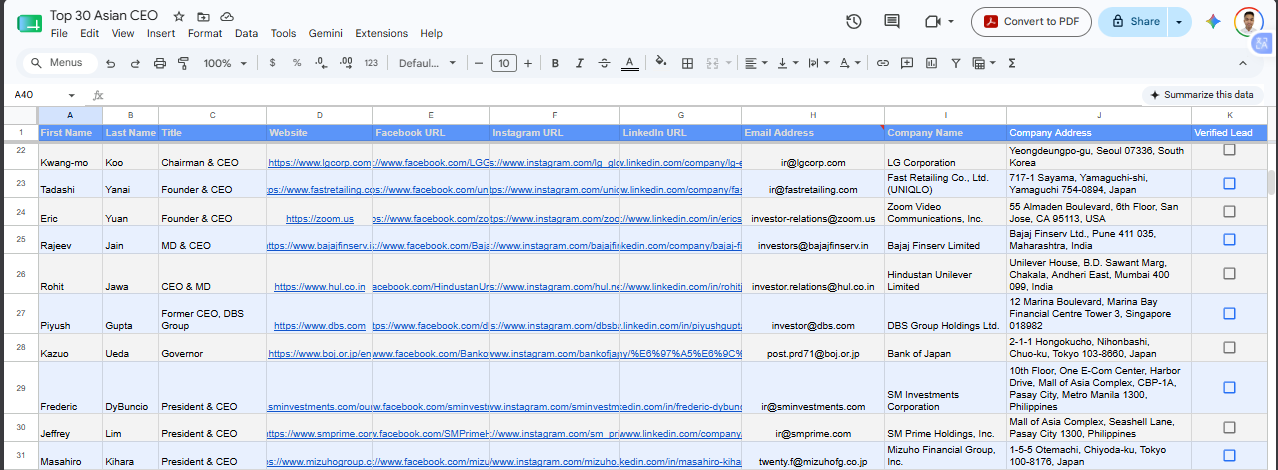Viewport: 1278px width, 470px height.
Task: Insert a chart
Action: click(x=931, y=63)
